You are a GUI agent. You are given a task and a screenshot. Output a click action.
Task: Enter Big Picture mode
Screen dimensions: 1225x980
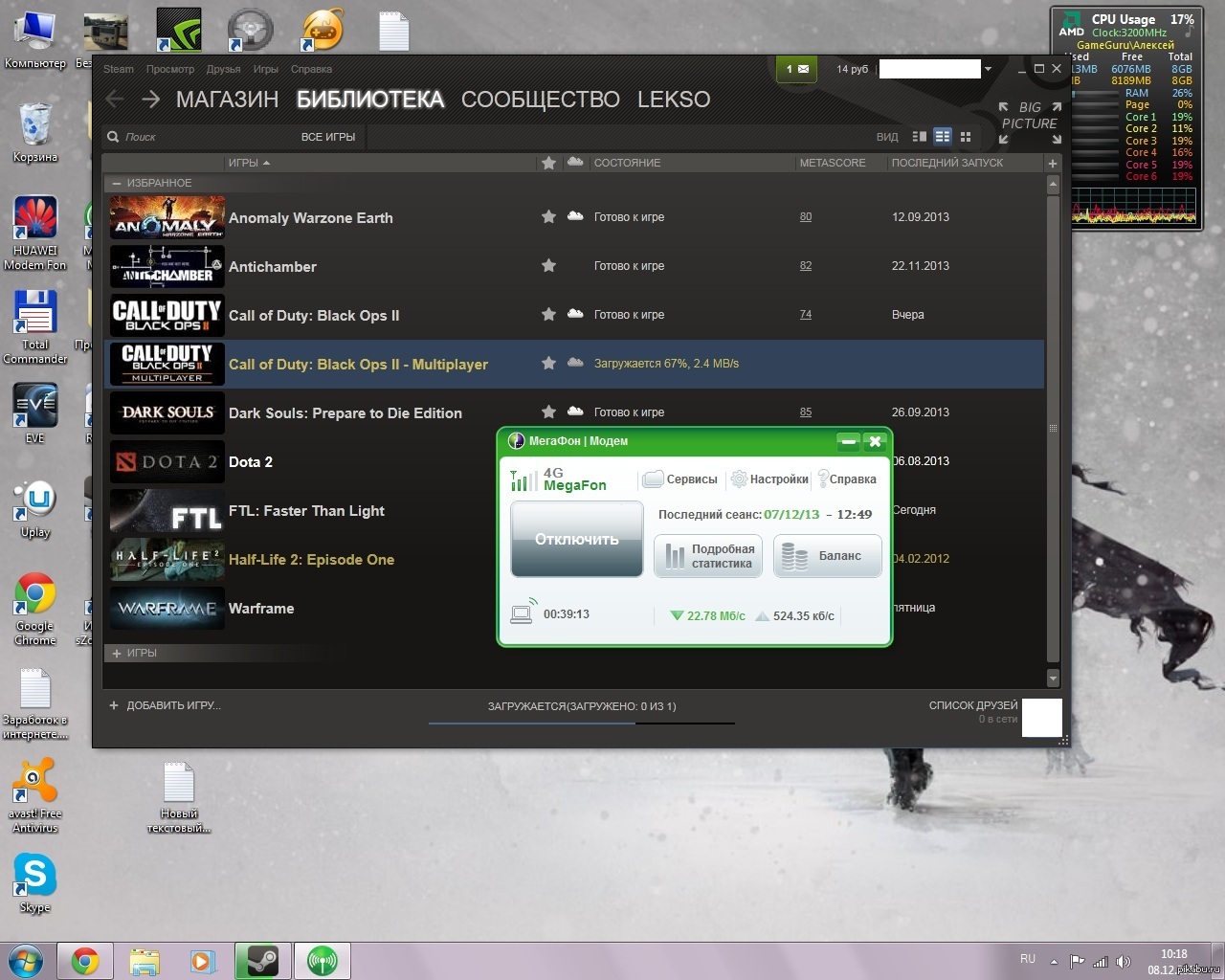1030,123
